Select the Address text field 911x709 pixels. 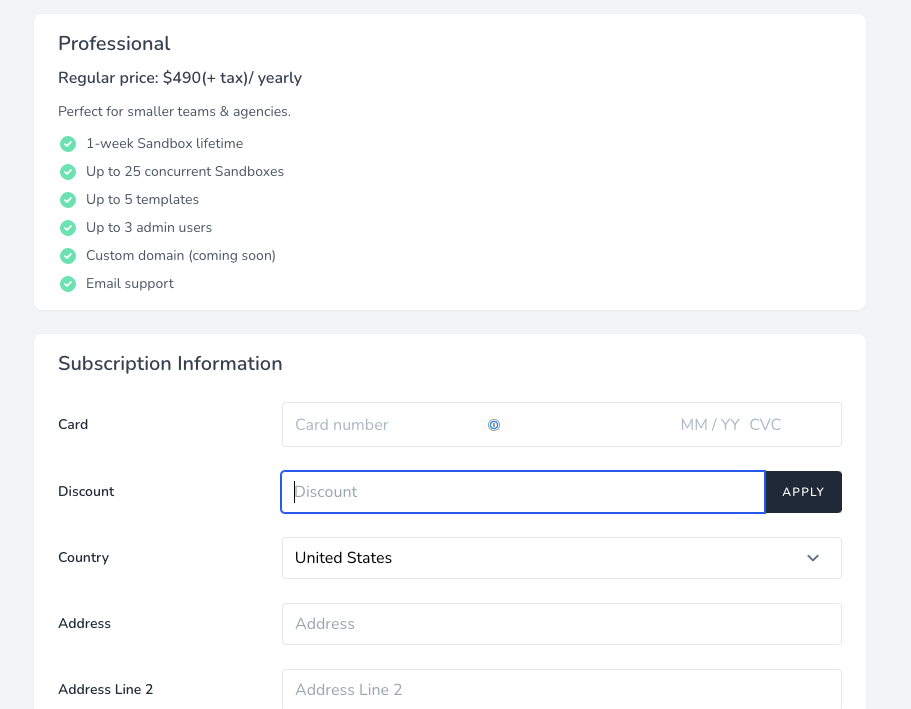(561, 624)
